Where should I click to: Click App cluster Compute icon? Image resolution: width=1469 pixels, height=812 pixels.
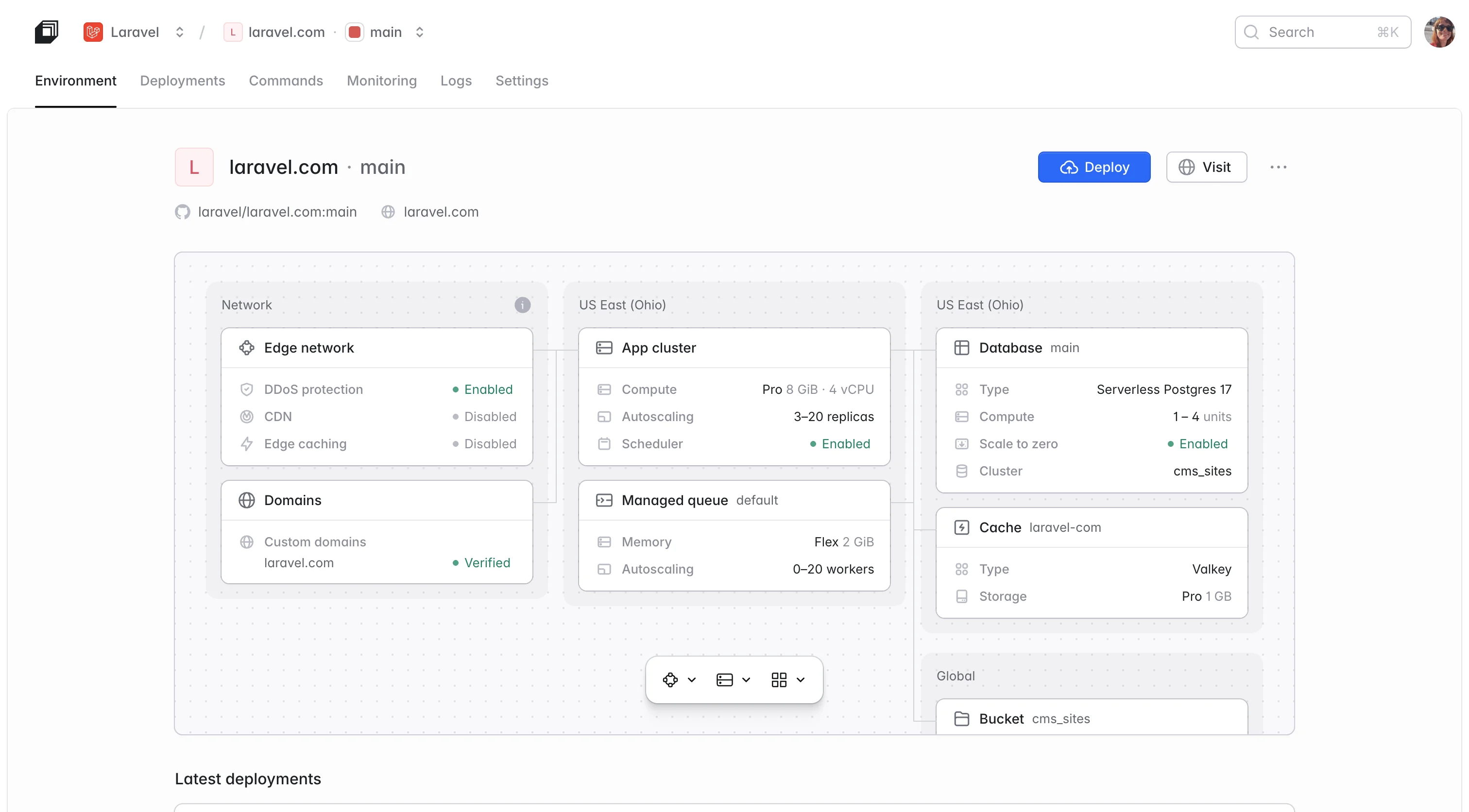pos(604,389)
